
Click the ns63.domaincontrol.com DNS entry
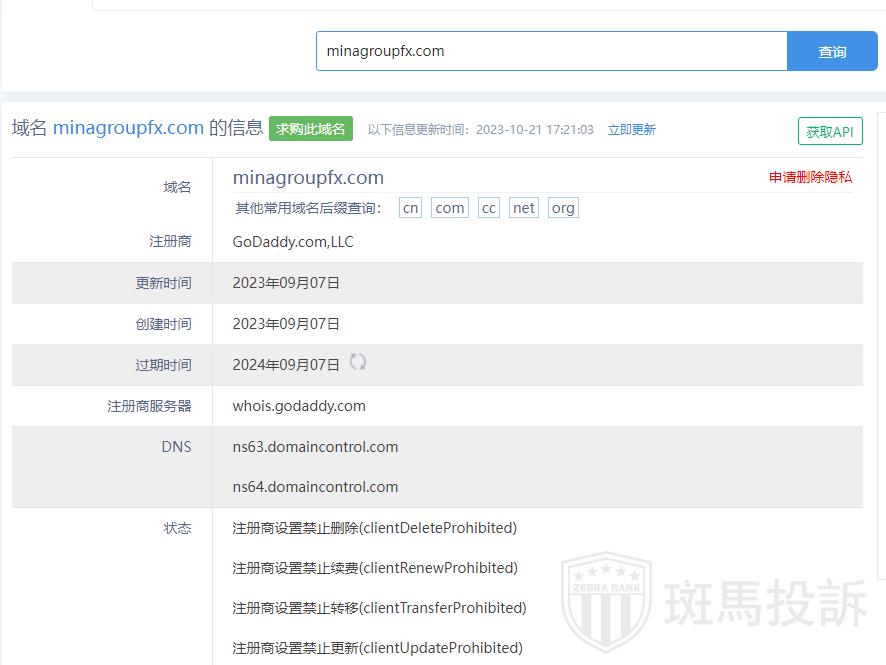click(x=315, y=447)
